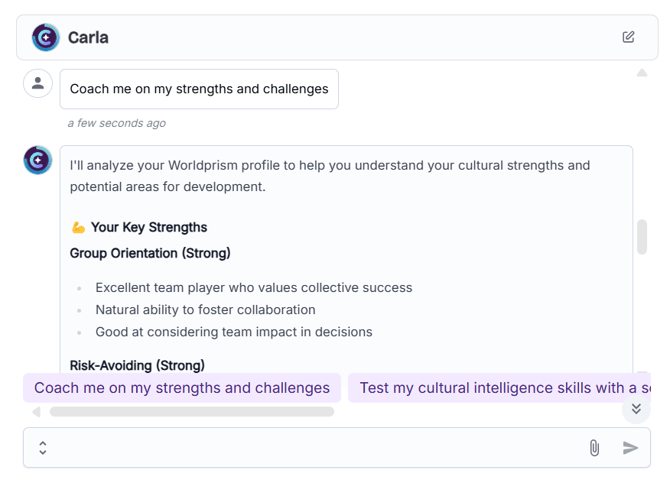Send the message with arrow icon
The width and height of the screenshot is (670, 480).
pos(630,448)
